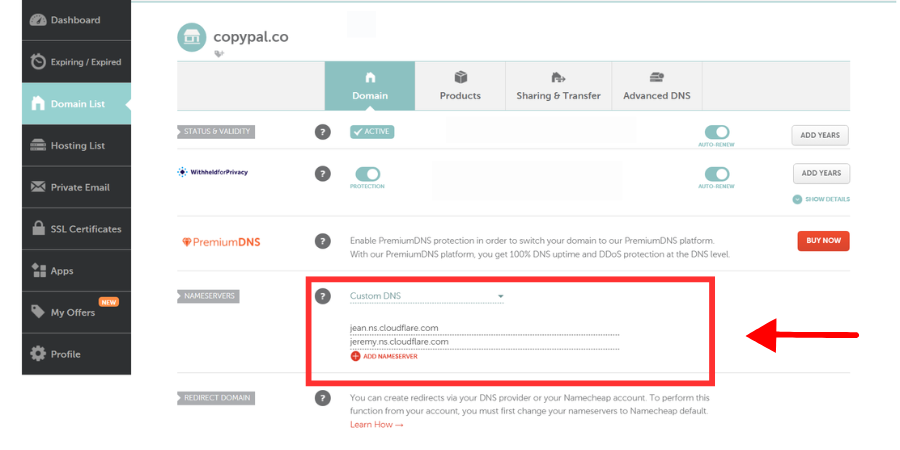Image resolution: width=900 pixels, height=450 pixels.
Task: Click Add Years for domain validity
Action: click(820, 135)
